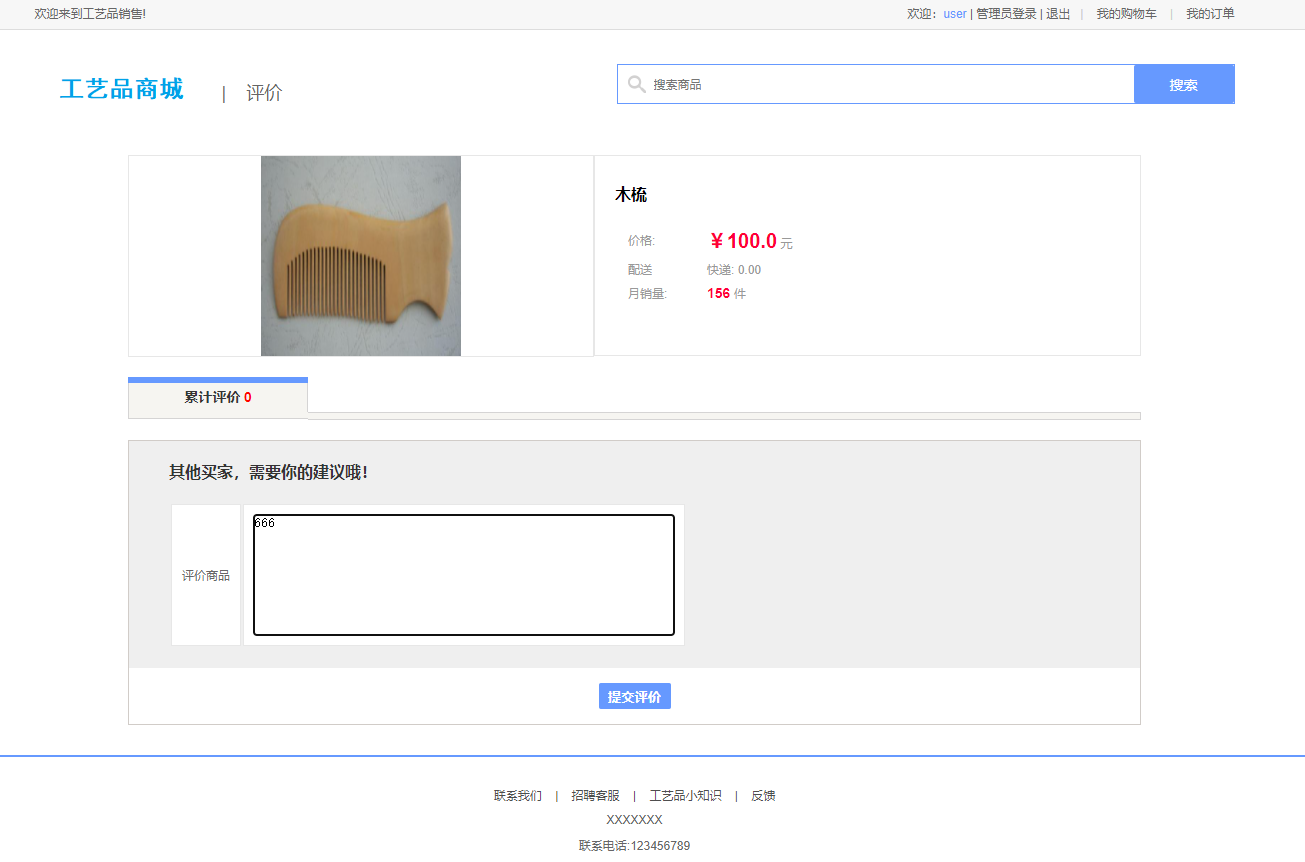Click 退出 to log out
The image size is (1305, 862).
(1057, 13)
